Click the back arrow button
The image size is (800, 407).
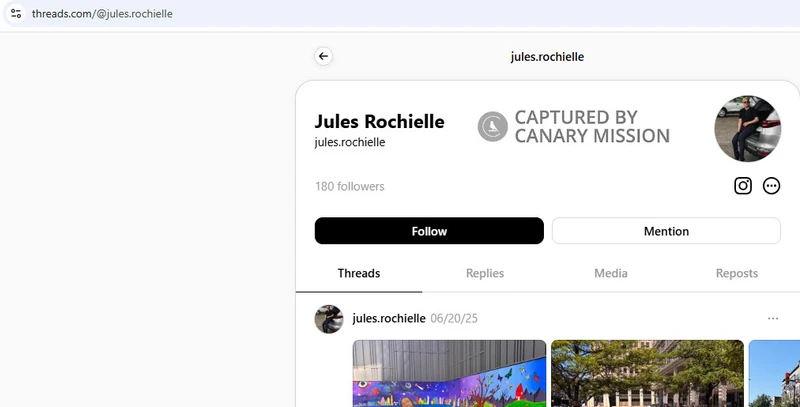pyautogui.click(x=323, y=56)
